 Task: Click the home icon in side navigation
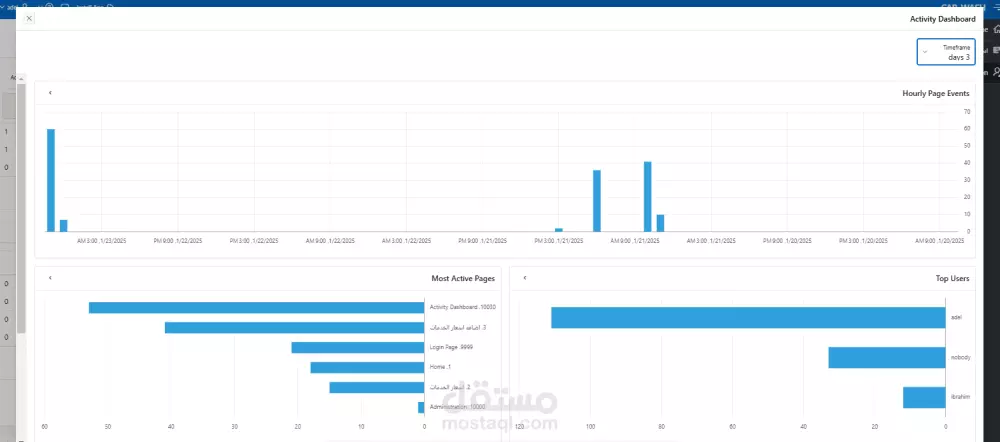coord(996,29)
